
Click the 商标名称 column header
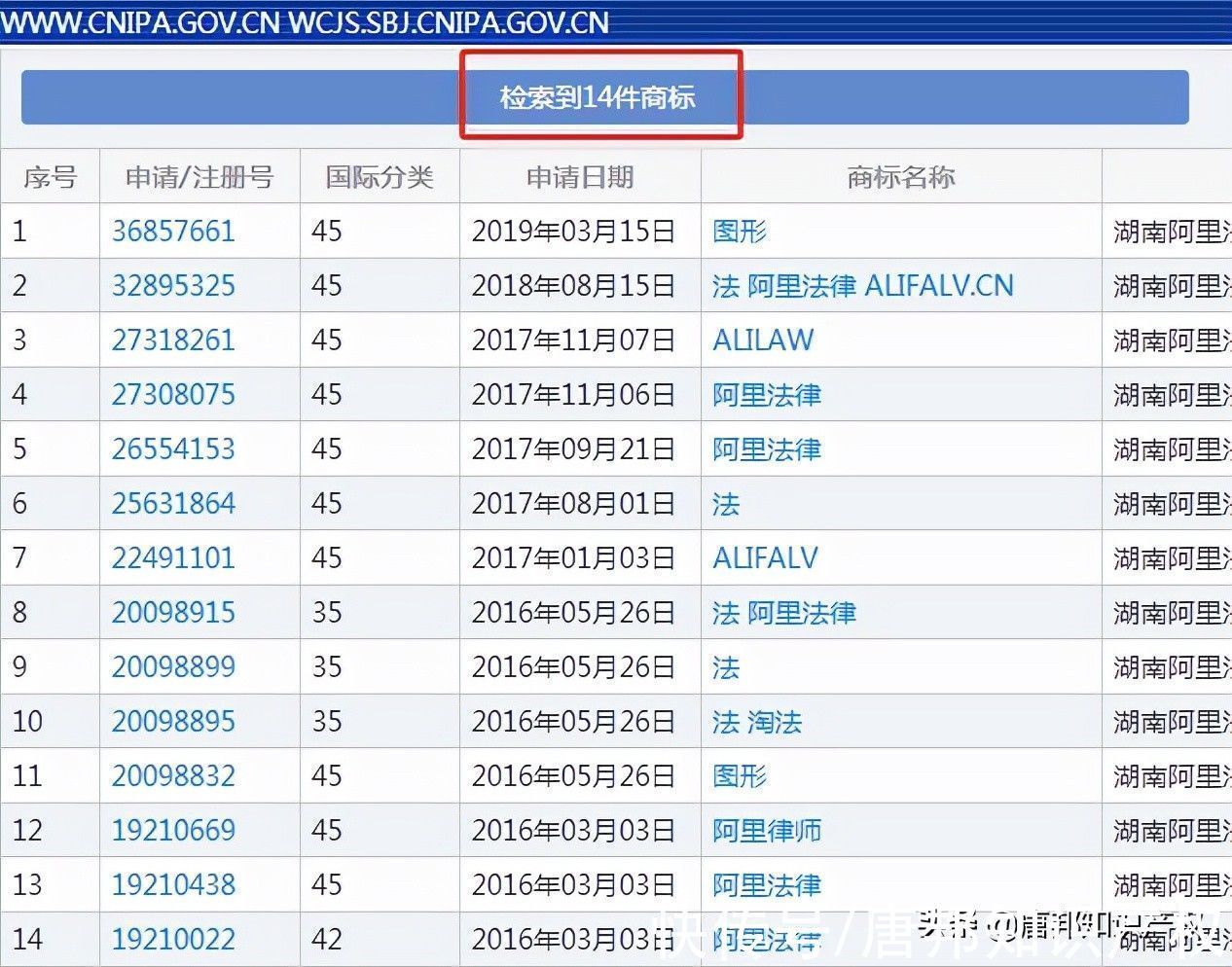(x=900, y=177)
